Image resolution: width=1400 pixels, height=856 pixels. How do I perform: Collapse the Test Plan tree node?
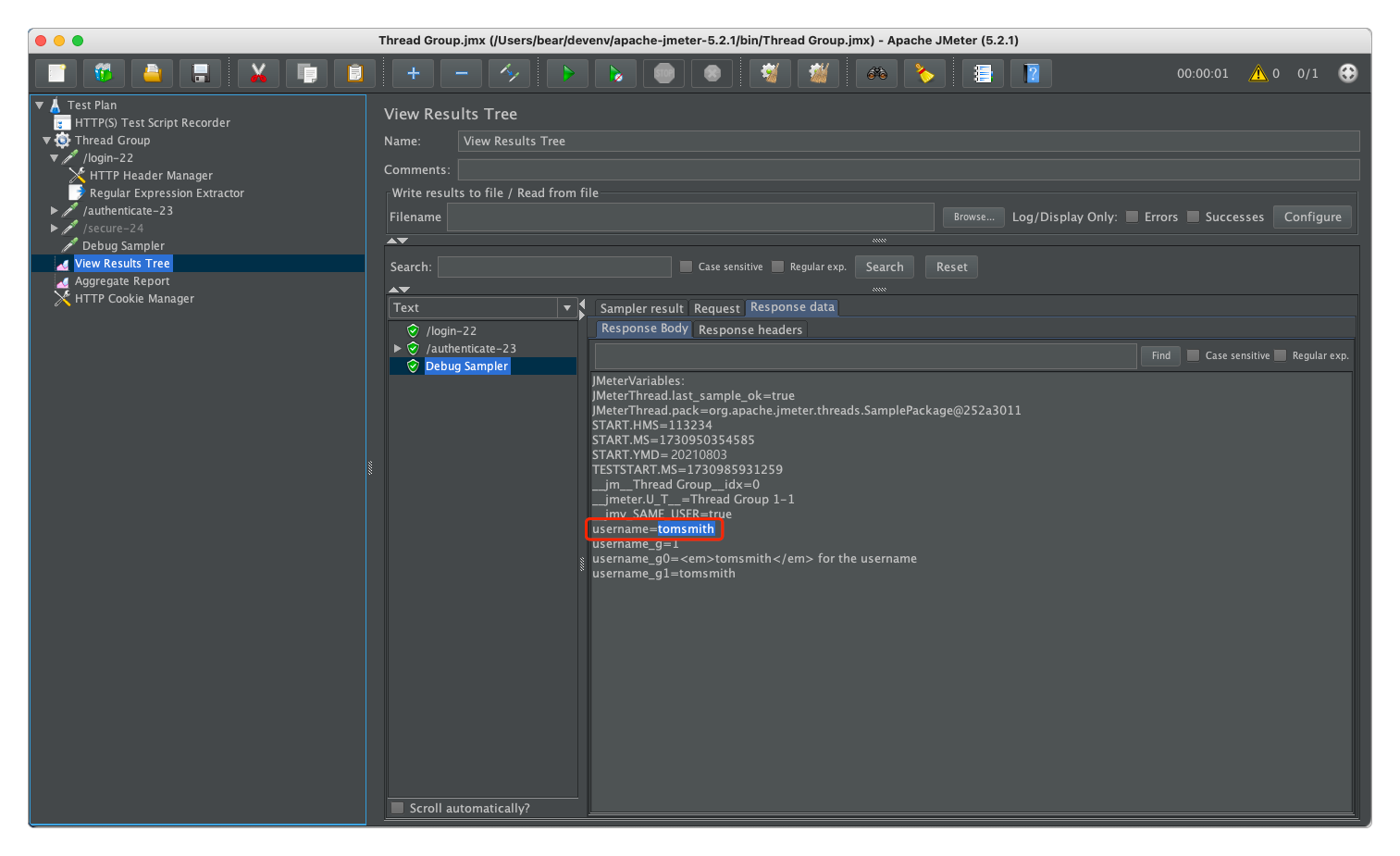(x=40, y=105)
